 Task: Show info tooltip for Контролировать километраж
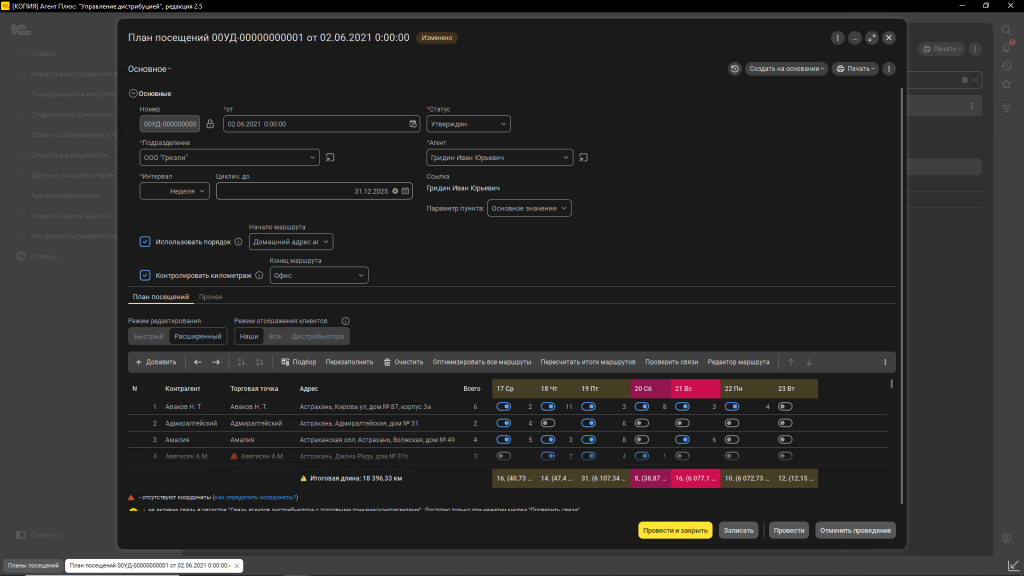click(259, 275)
